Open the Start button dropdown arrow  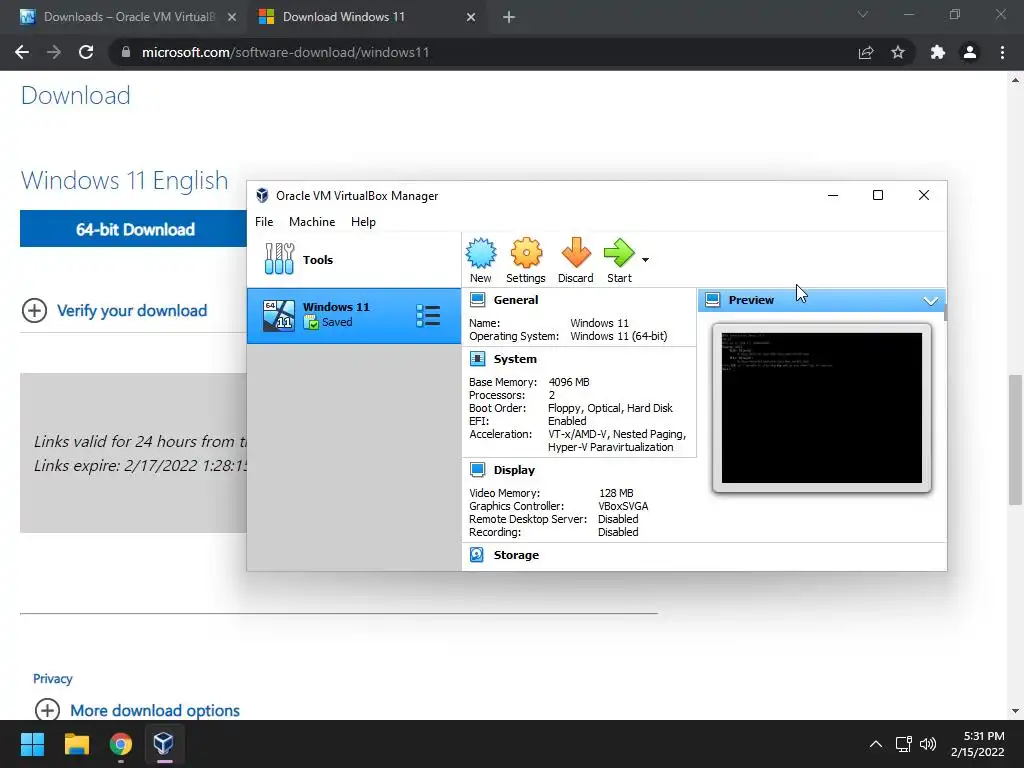coord(645,260)
